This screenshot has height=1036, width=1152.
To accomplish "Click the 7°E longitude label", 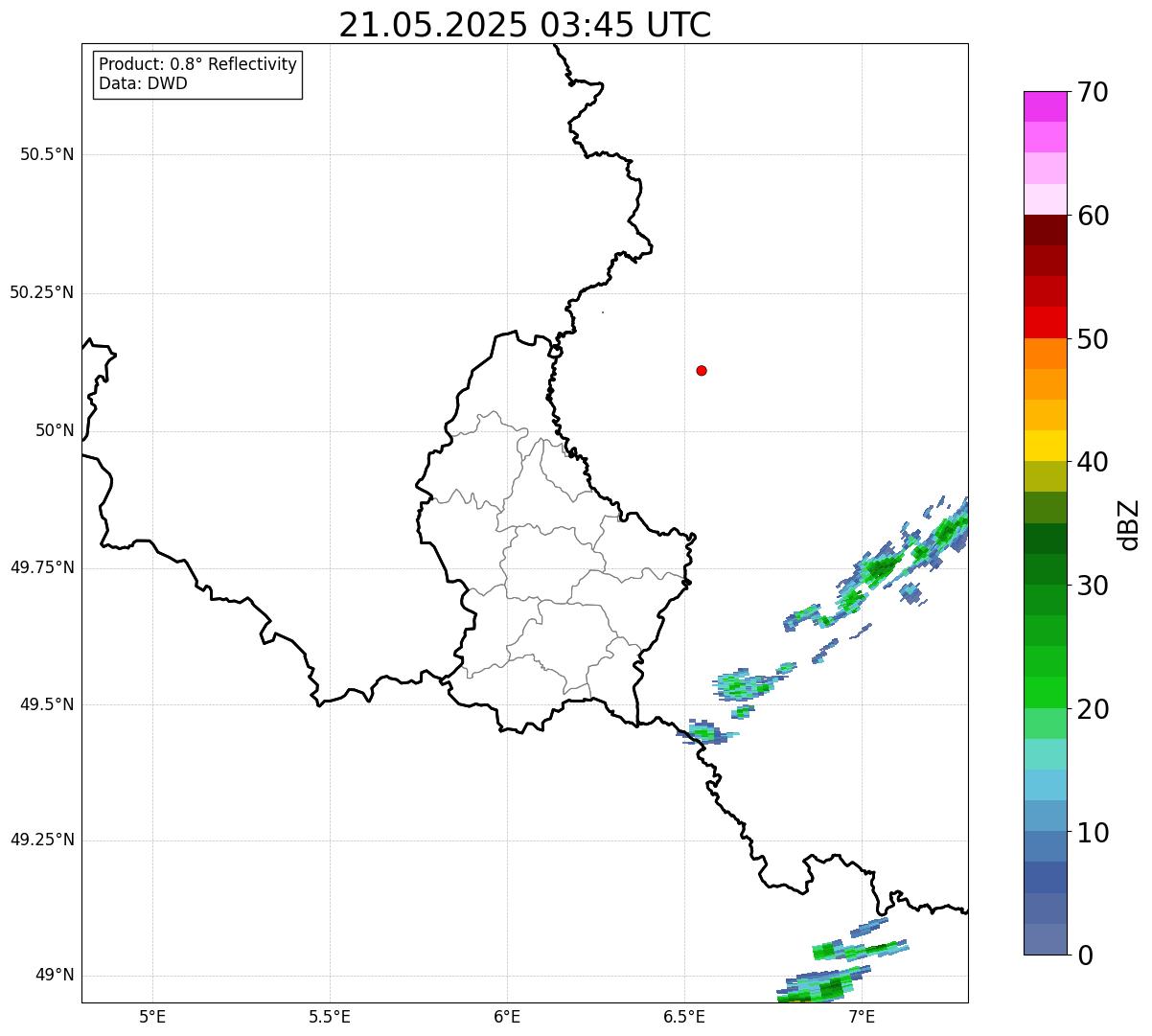I will click(862, 1016).
